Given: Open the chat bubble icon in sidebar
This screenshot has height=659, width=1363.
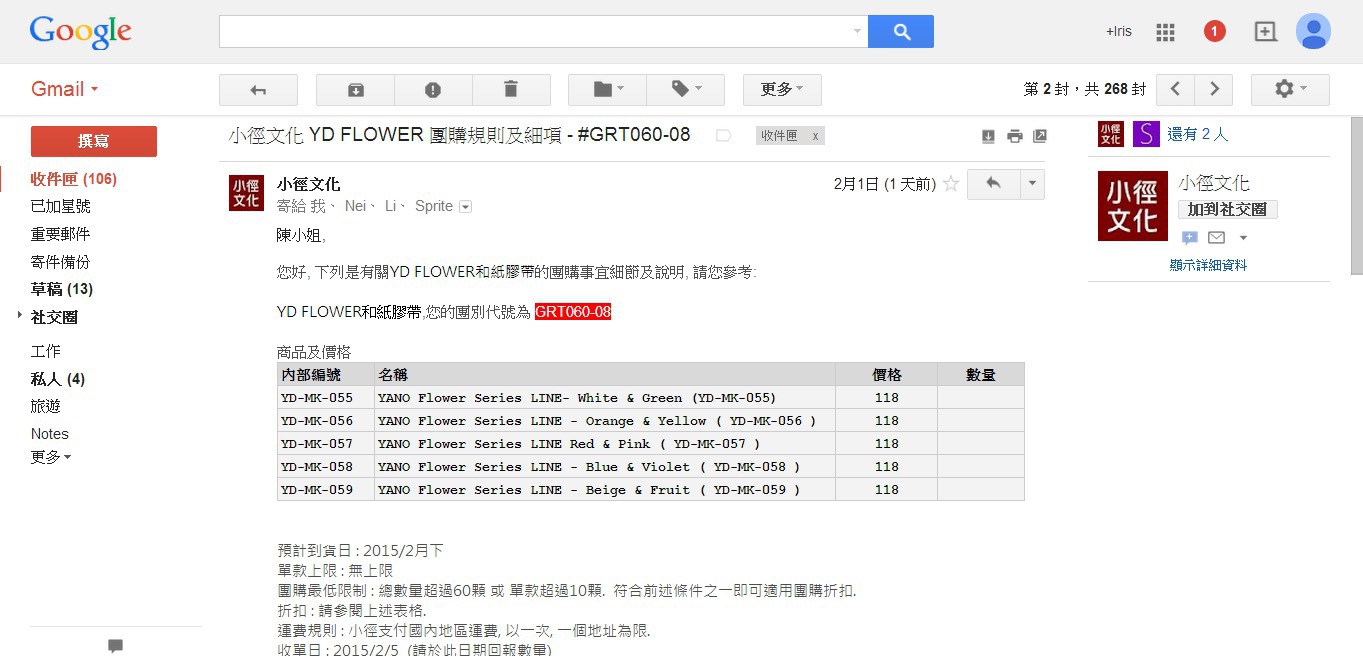Looking at the screenshot, I should click(x=116, y=646).
